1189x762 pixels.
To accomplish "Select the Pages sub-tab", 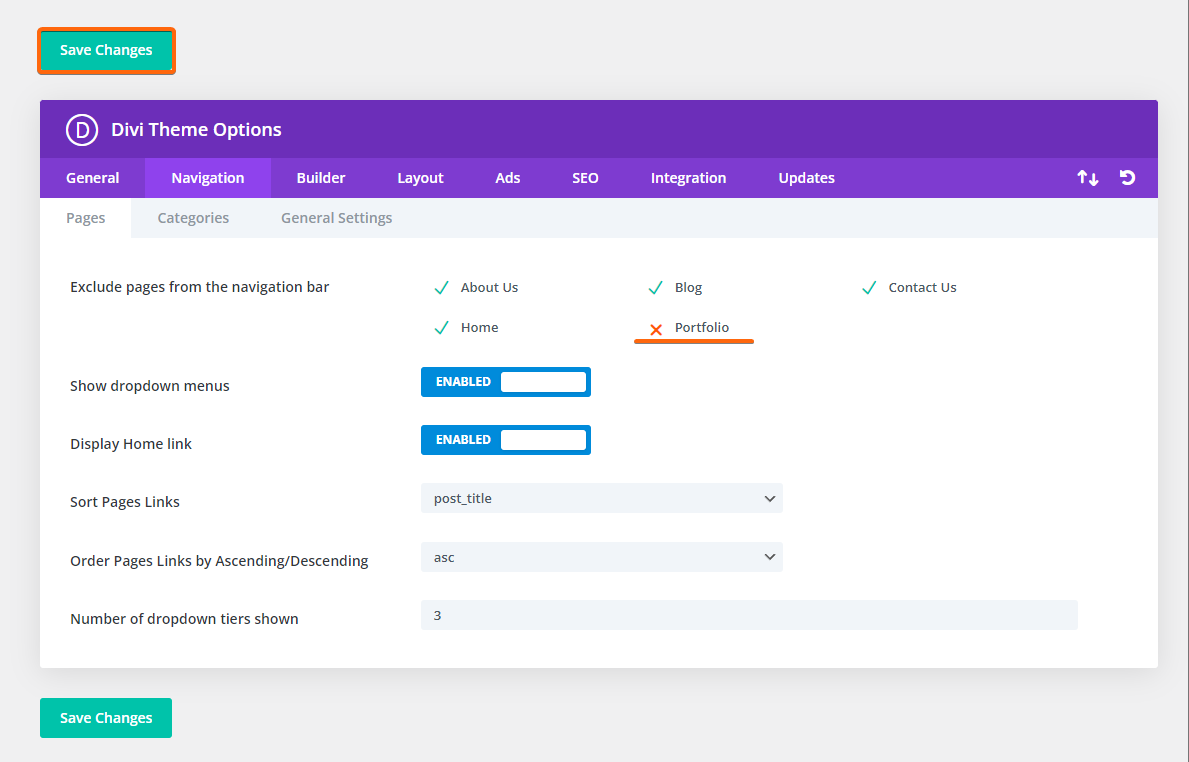I will click(x=86, y=218).
